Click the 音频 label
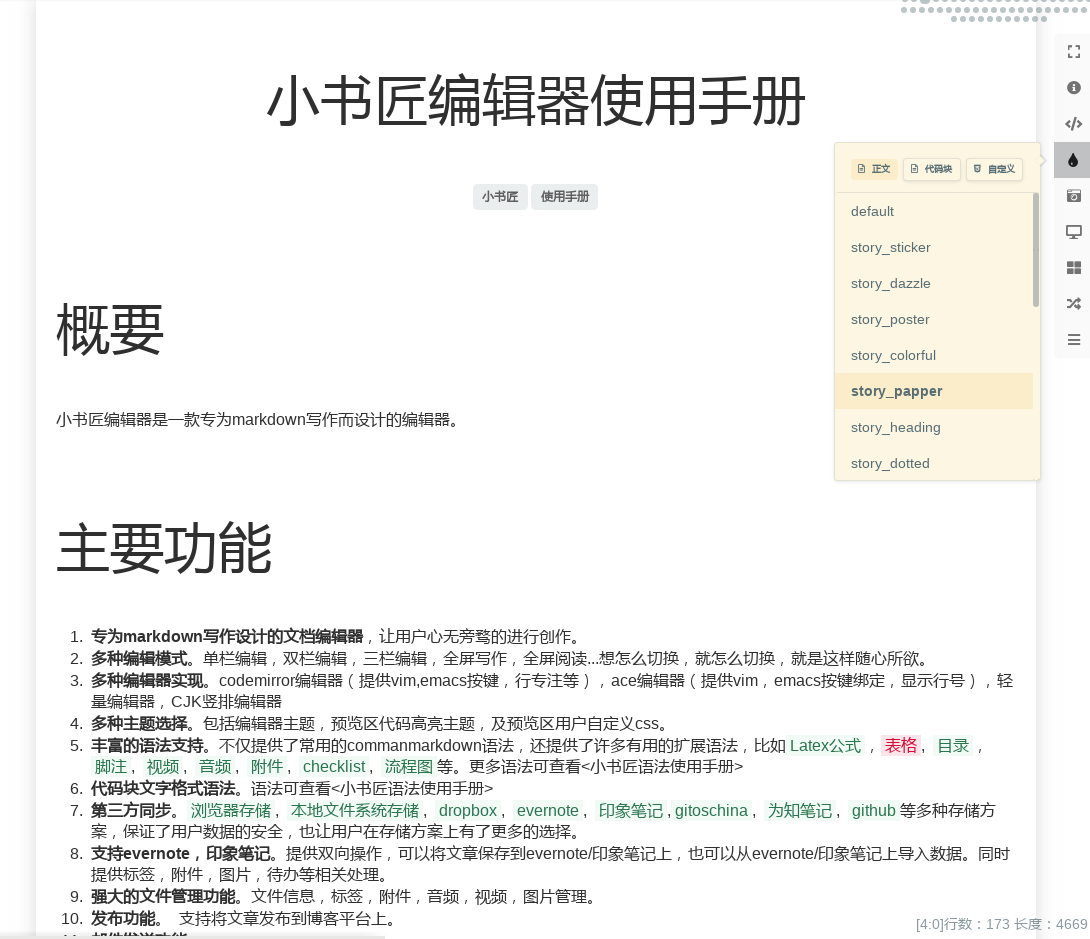Viewport: 1090px width, 939px height. pos(215,767)
